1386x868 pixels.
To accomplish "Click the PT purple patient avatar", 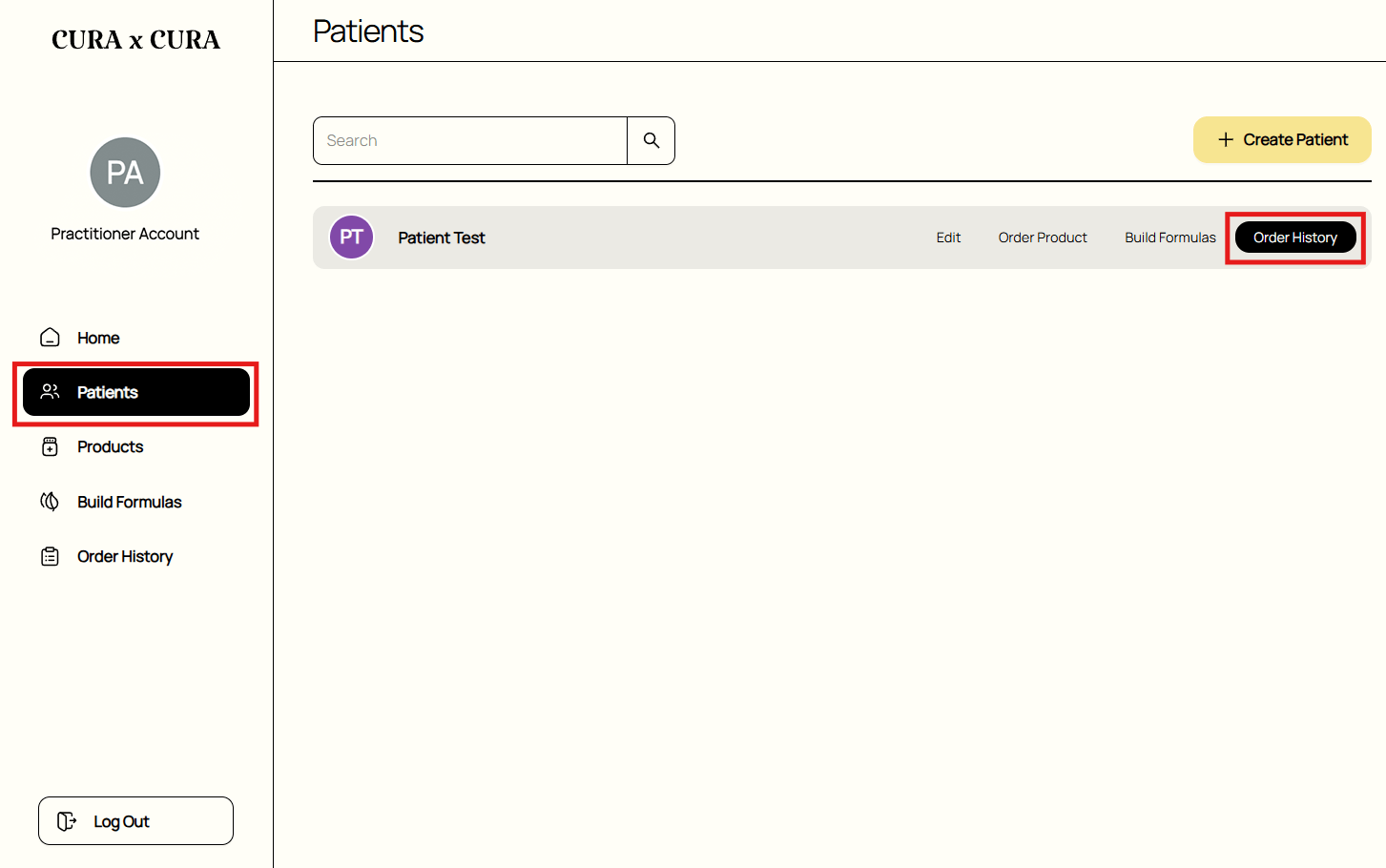I will [x=351, y=238].
